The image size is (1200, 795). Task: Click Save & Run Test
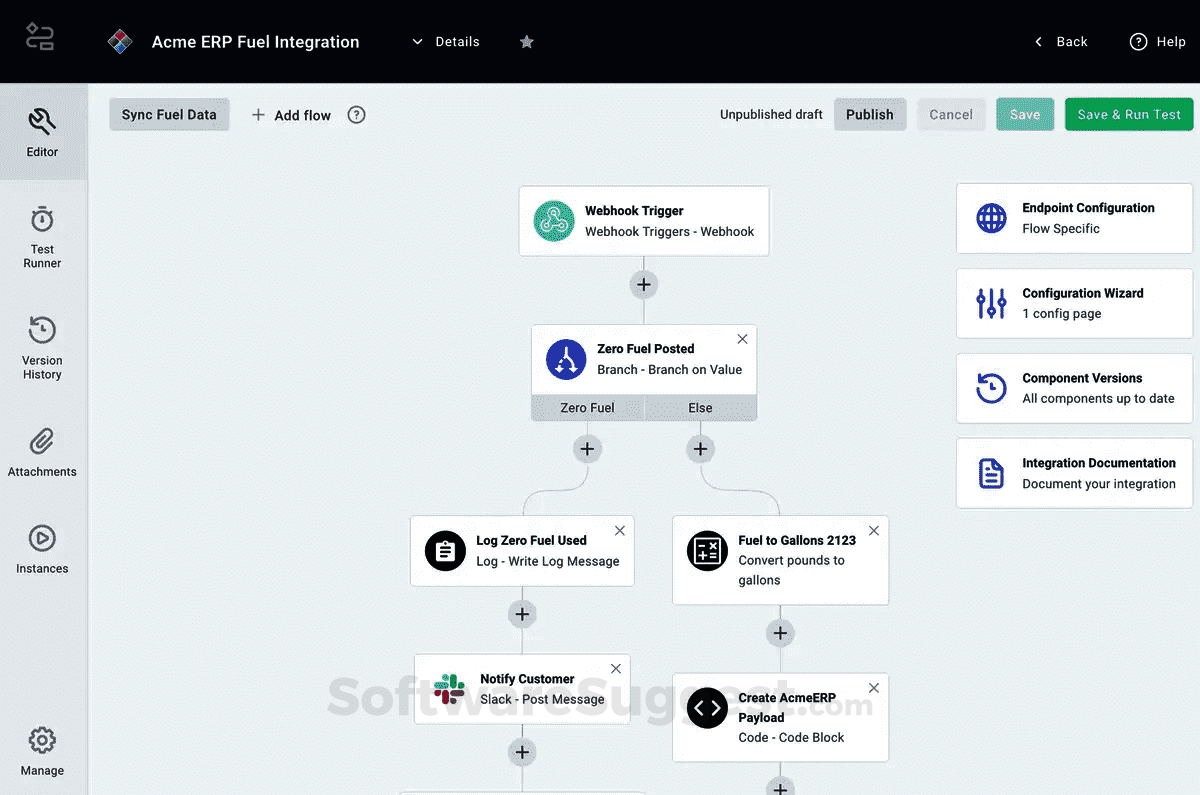pyautogui.click(x=1128, y=114)
